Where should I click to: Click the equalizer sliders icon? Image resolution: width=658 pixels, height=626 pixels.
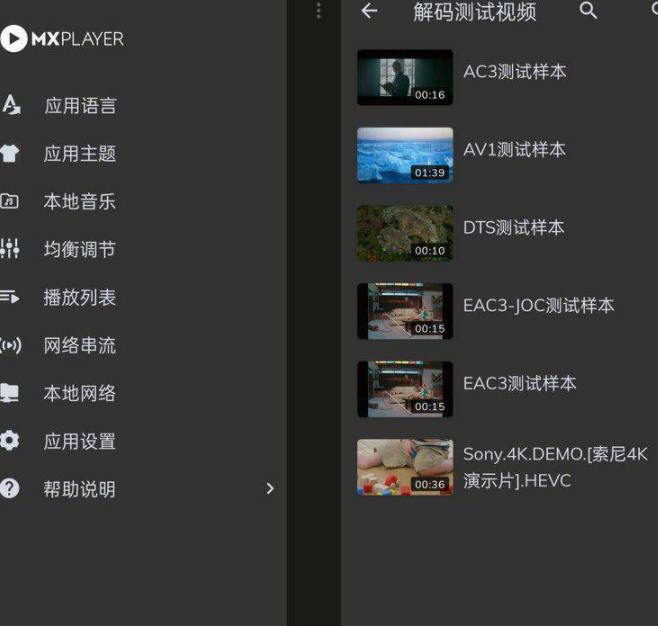point(10,248)
